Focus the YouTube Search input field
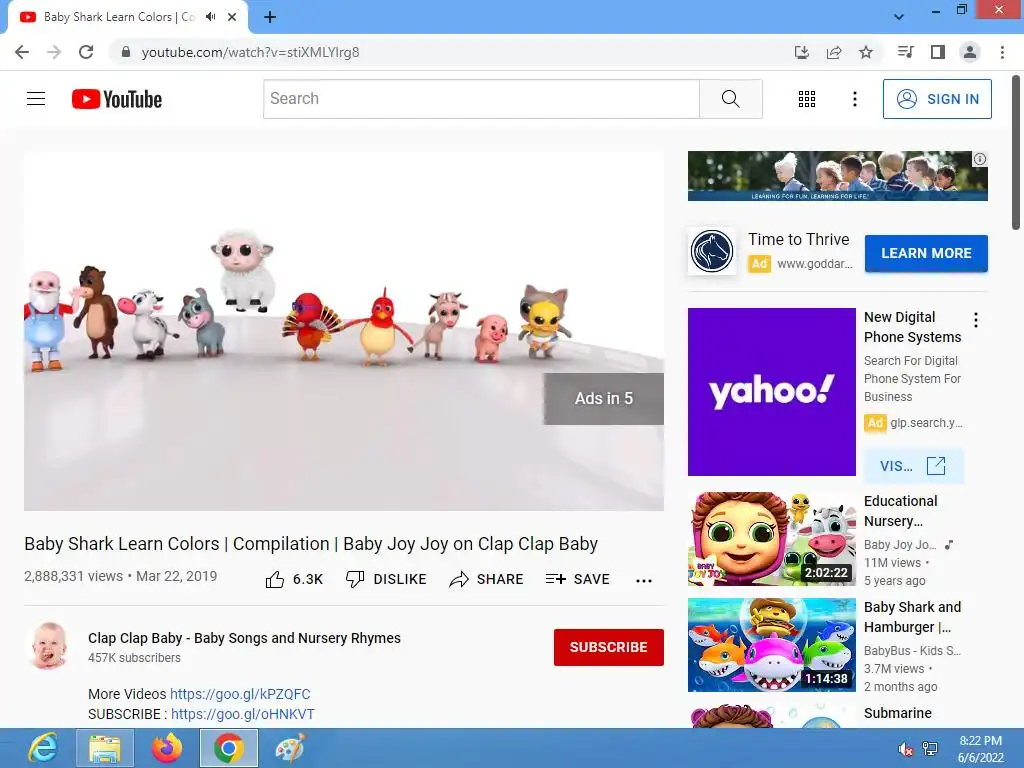 (481, 99)
